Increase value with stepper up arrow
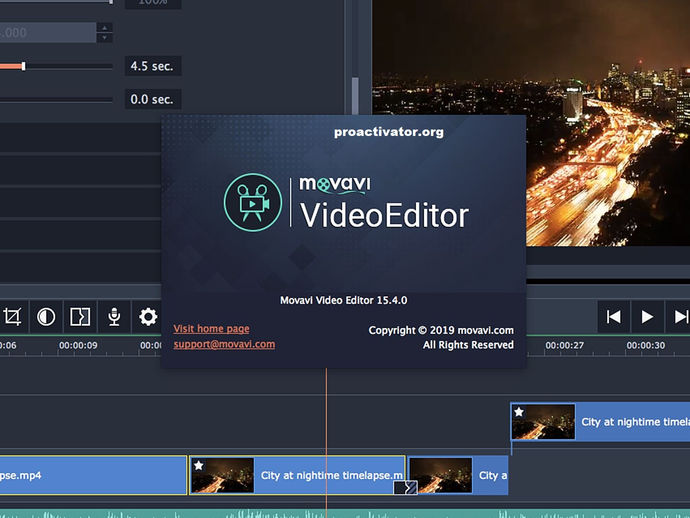This screenshot has width=690, height=518. point(104,28)
